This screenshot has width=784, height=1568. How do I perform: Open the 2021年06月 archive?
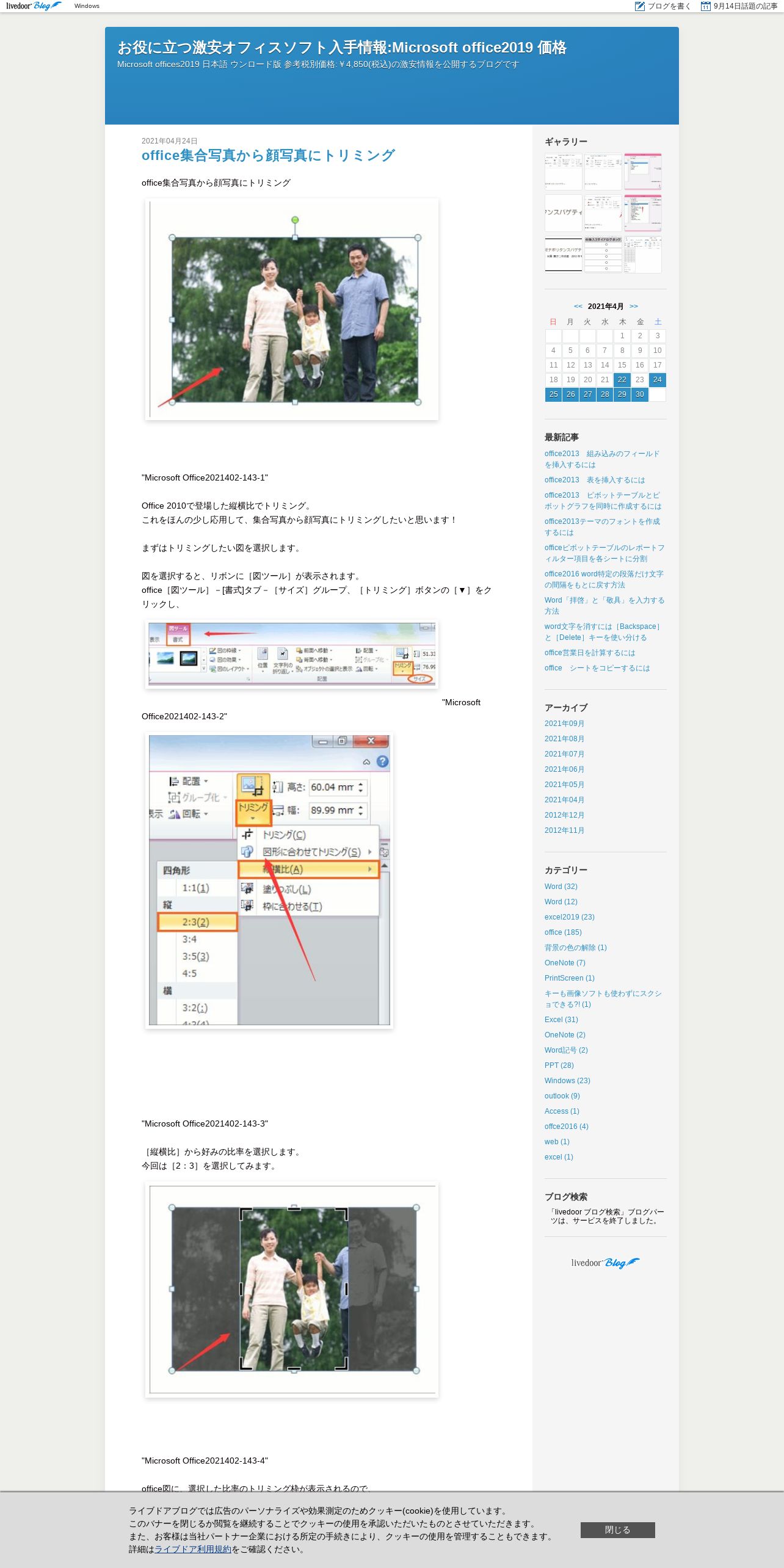point(564,769)
